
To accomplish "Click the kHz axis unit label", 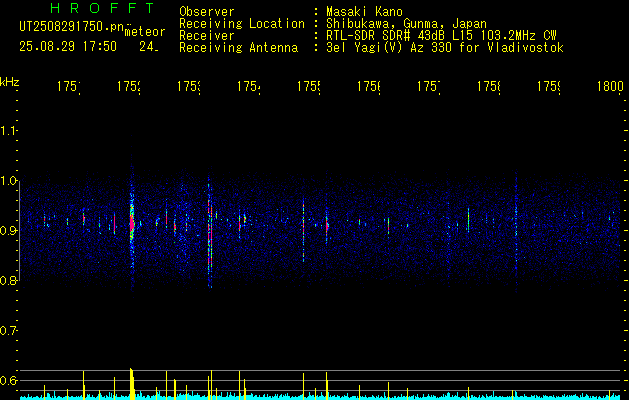I will coord(9,82).
